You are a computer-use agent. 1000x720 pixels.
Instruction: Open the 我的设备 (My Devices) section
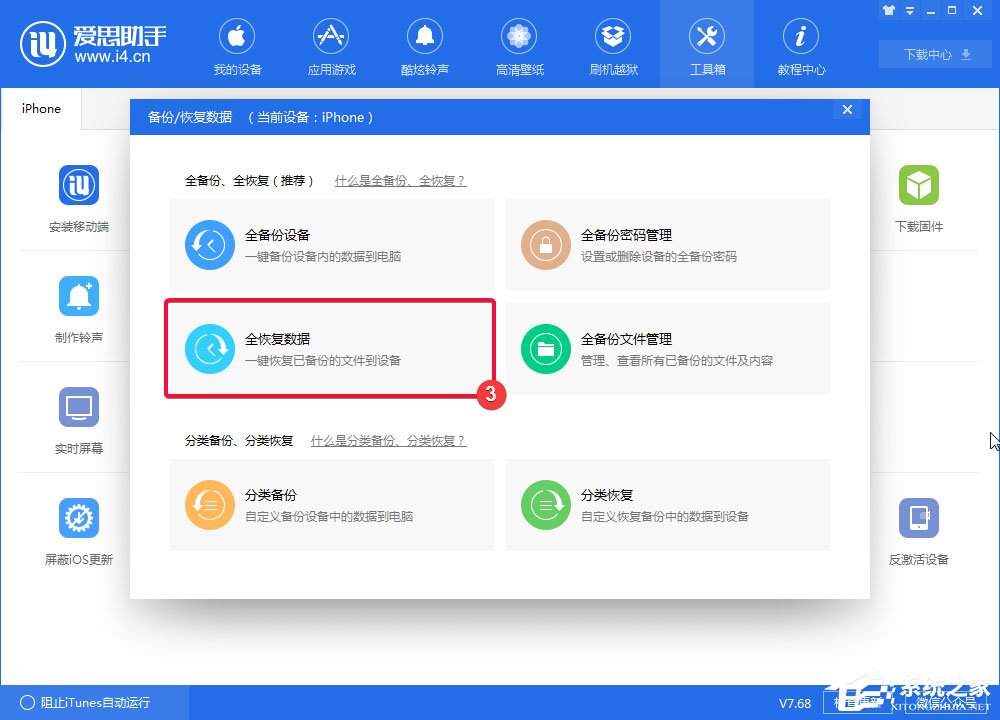[237, 44]
